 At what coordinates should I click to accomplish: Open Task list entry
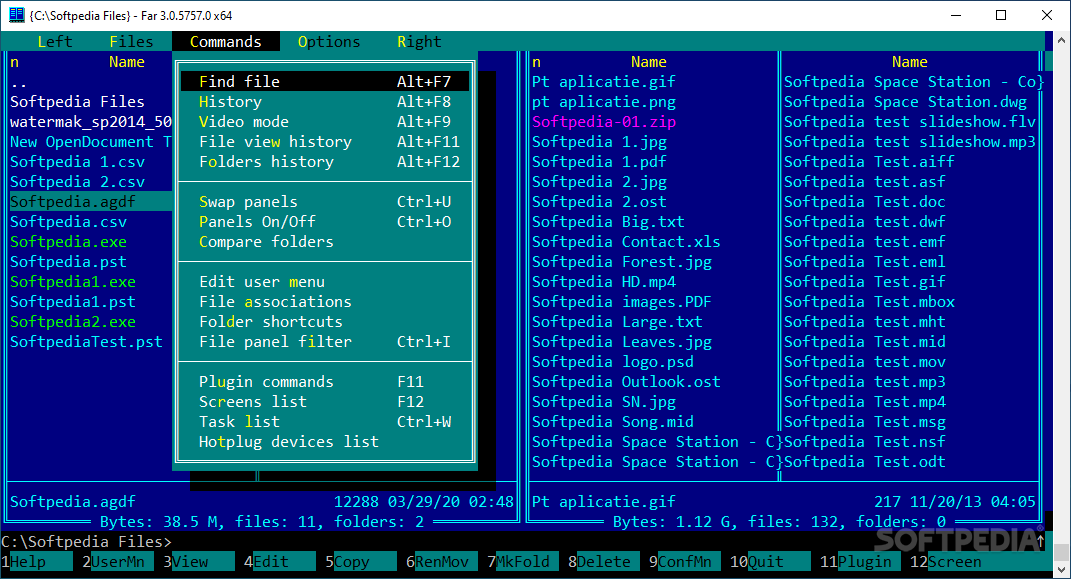coord(325,421)
